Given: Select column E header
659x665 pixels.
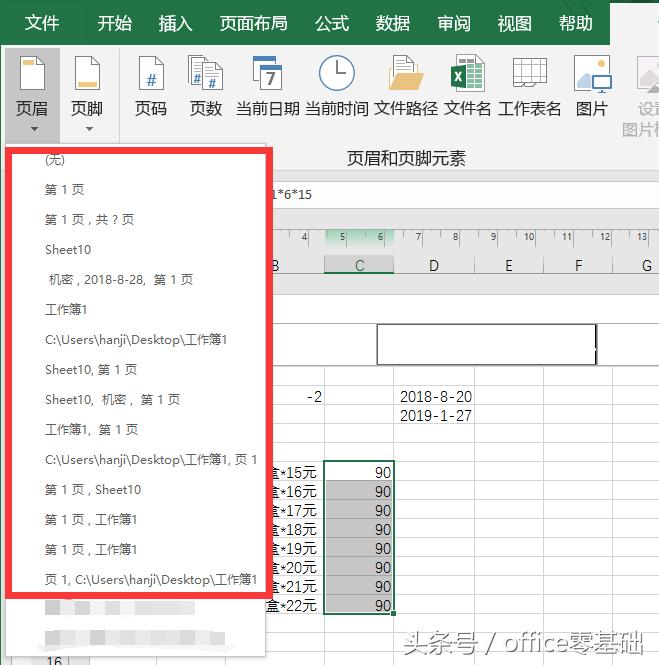Looking at the screenshot, I should pos(509,265).
